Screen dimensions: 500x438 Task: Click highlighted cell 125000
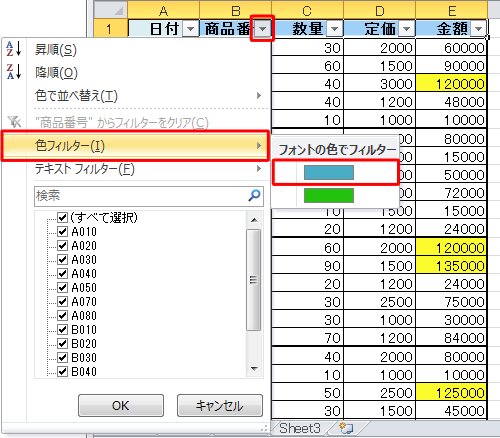click(451, 393)
